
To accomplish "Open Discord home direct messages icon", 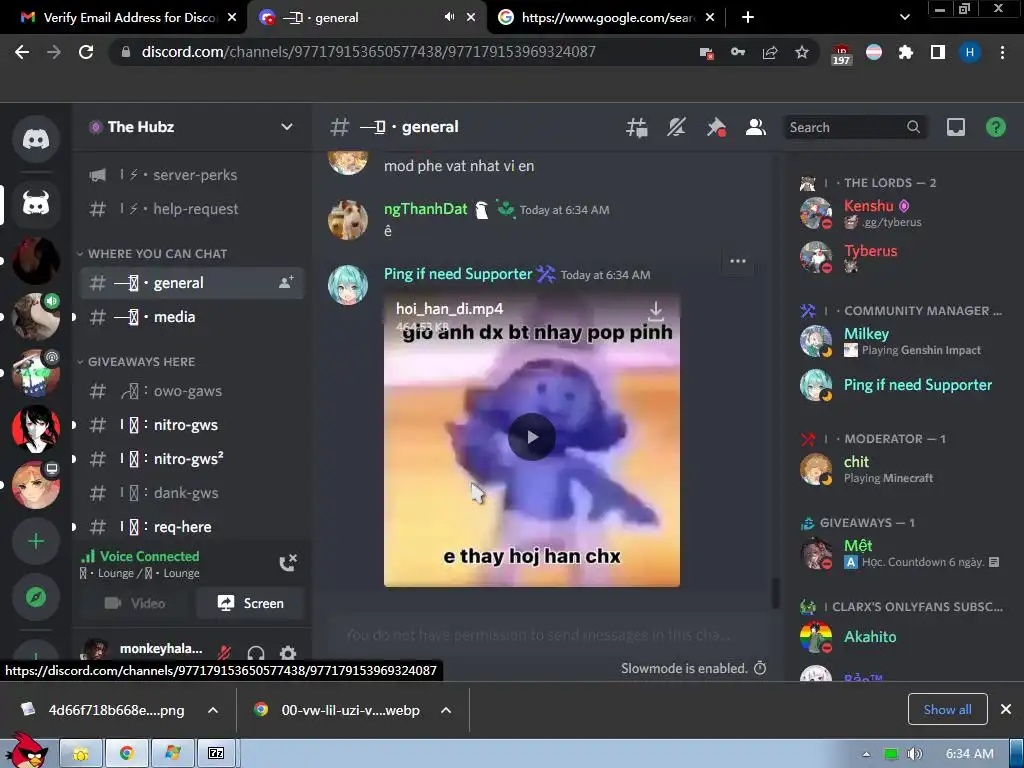I will tap(36, 138).
